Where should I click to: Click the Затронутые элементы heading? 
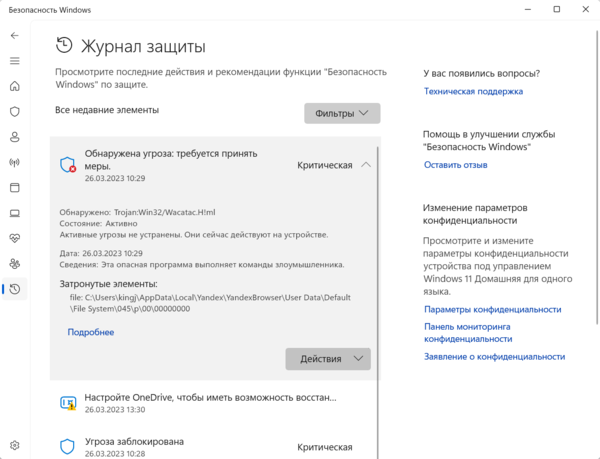[x=108, y=284]
